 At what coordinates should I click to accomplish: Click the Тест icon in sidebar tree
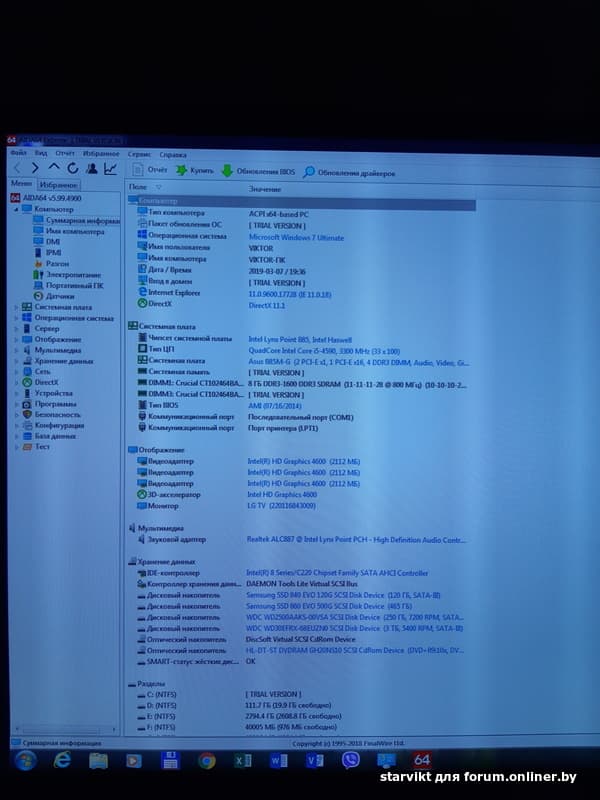[x=27, y=446]
